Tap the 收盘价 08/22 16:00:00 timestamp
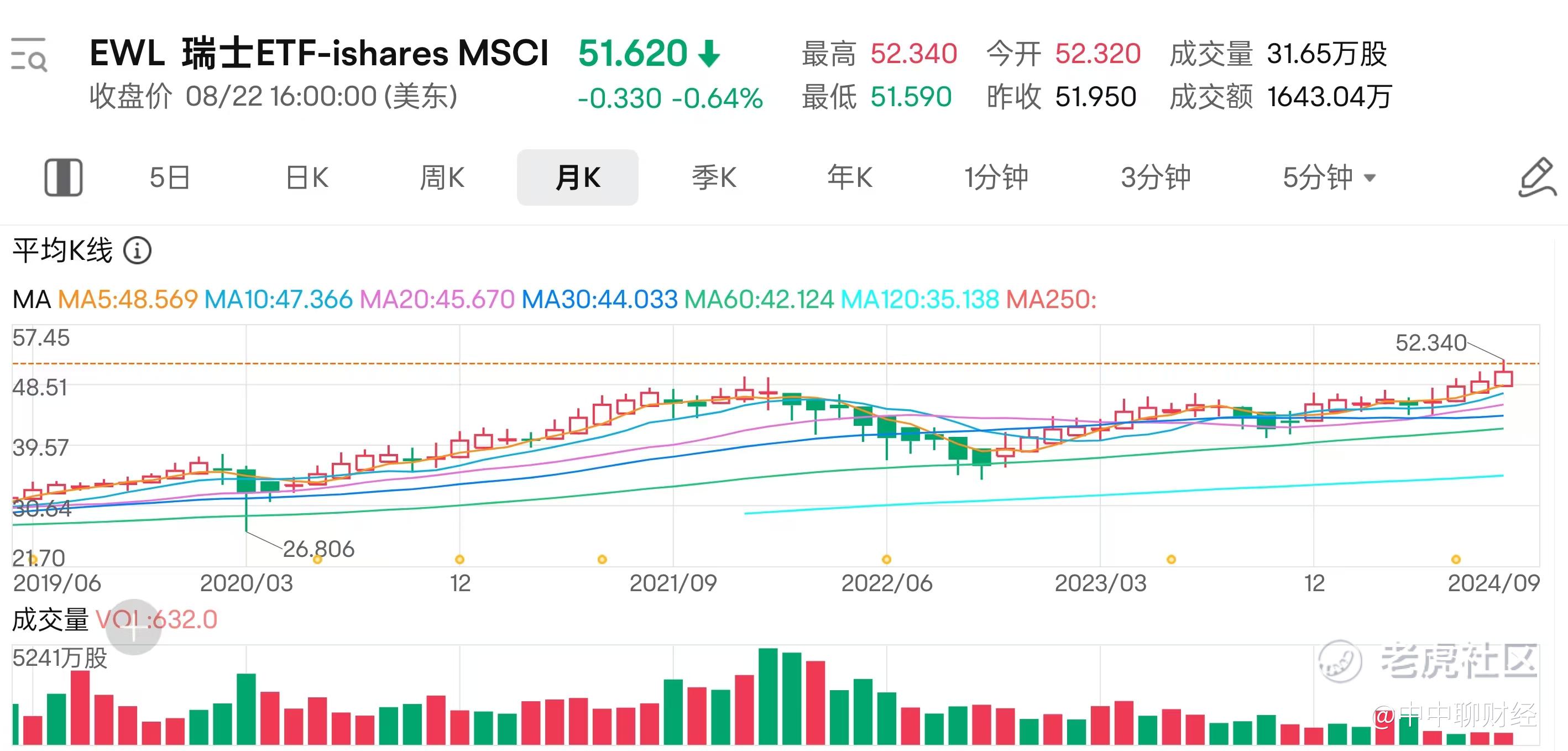Image resolution: width=1568 pixels, height=751 pixels. click(273, 96)
